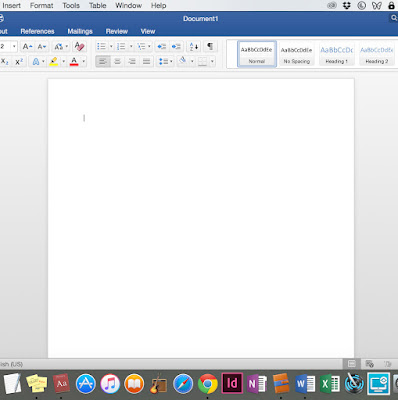Apply red font color
The width and height of the screenshot is (398, 400).
click(x=74, y=61)
